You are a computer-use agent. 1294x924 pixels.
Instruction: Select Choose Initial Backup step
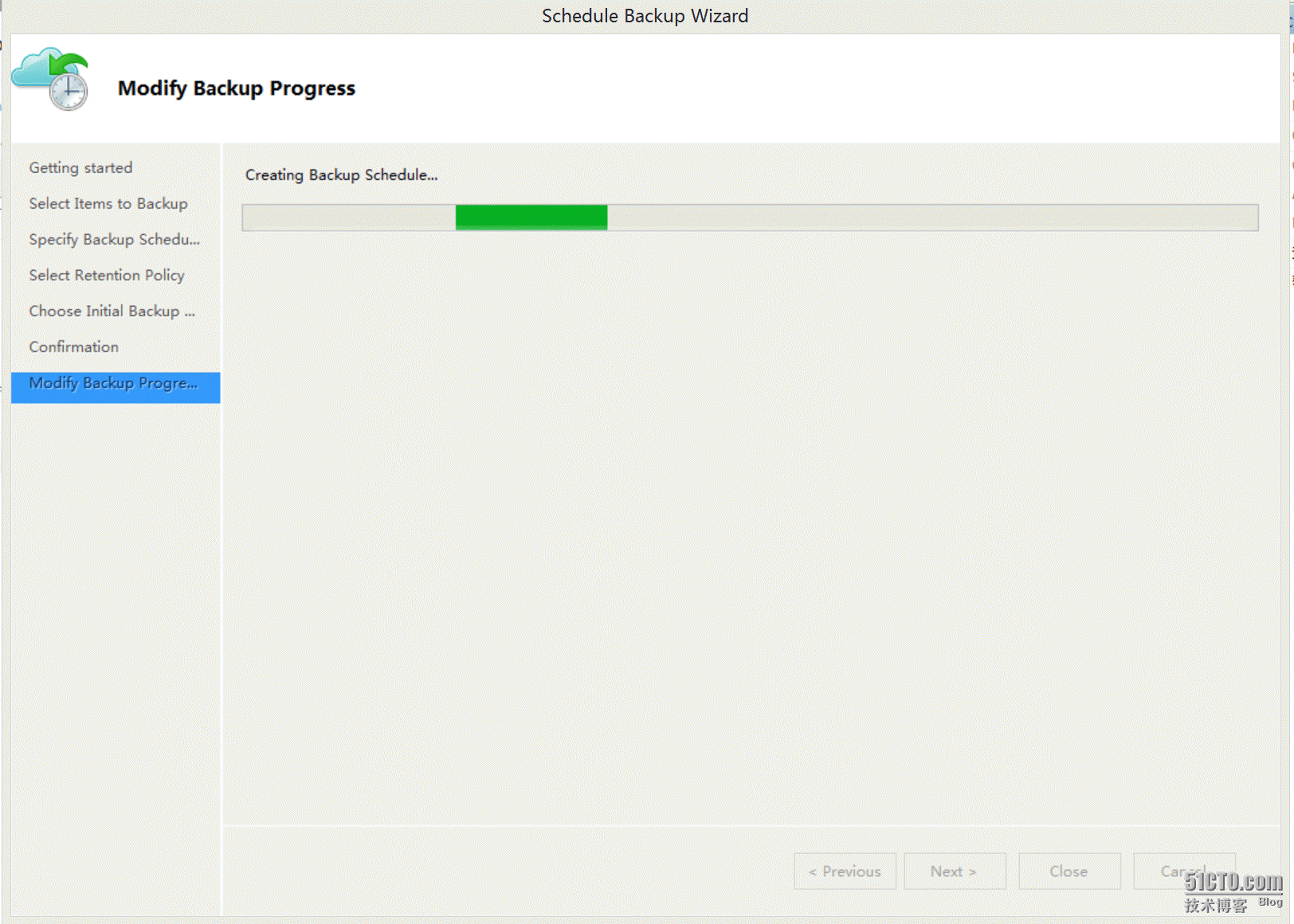(112, 311)
